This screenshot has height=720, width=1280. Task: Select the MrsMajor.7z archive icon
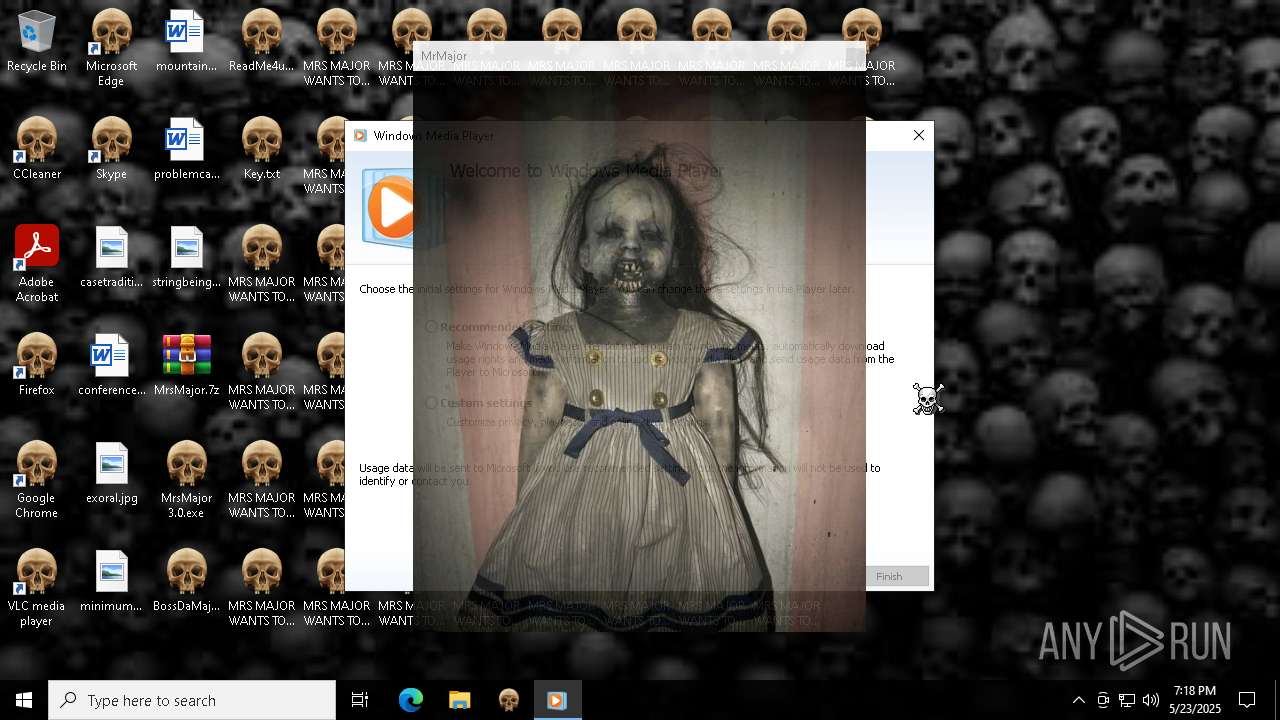click(x=186, y=366)
